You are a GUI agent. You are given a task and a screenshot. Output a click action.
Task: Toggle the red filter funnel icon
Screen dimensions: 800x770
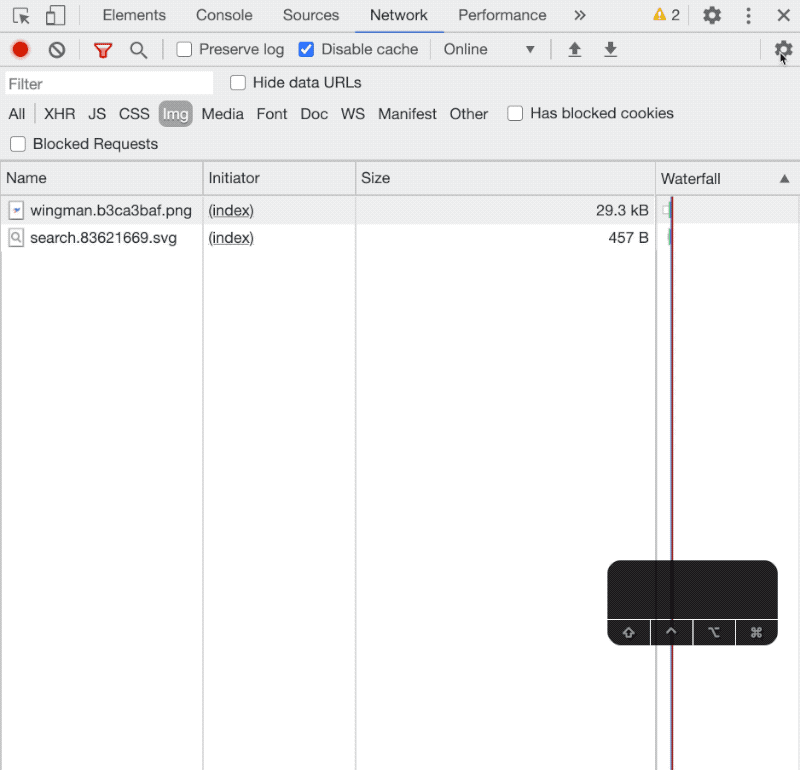coord(102,50)
